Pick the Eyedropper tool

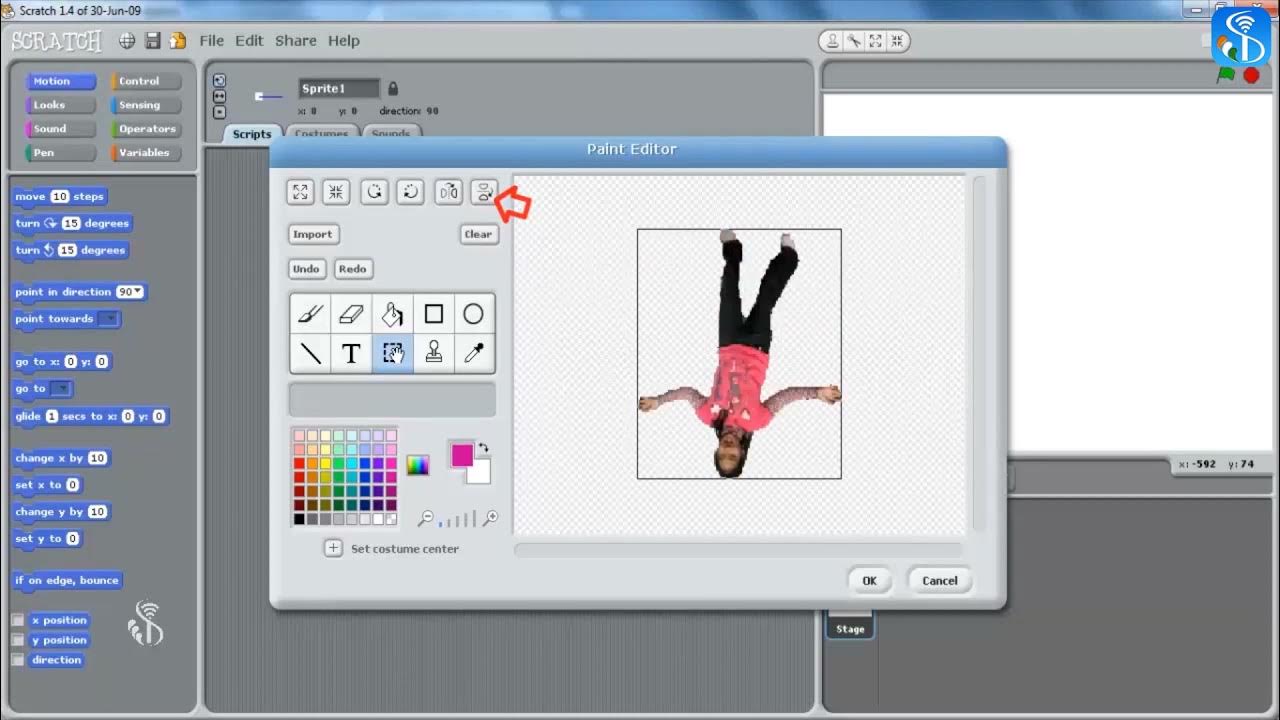(473, 353)
